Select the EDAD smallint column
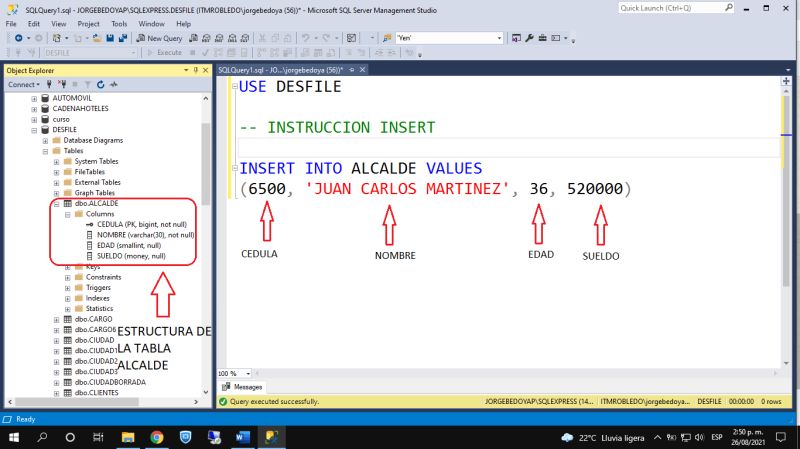The image size is (800, 449). [x=123, y=245]
